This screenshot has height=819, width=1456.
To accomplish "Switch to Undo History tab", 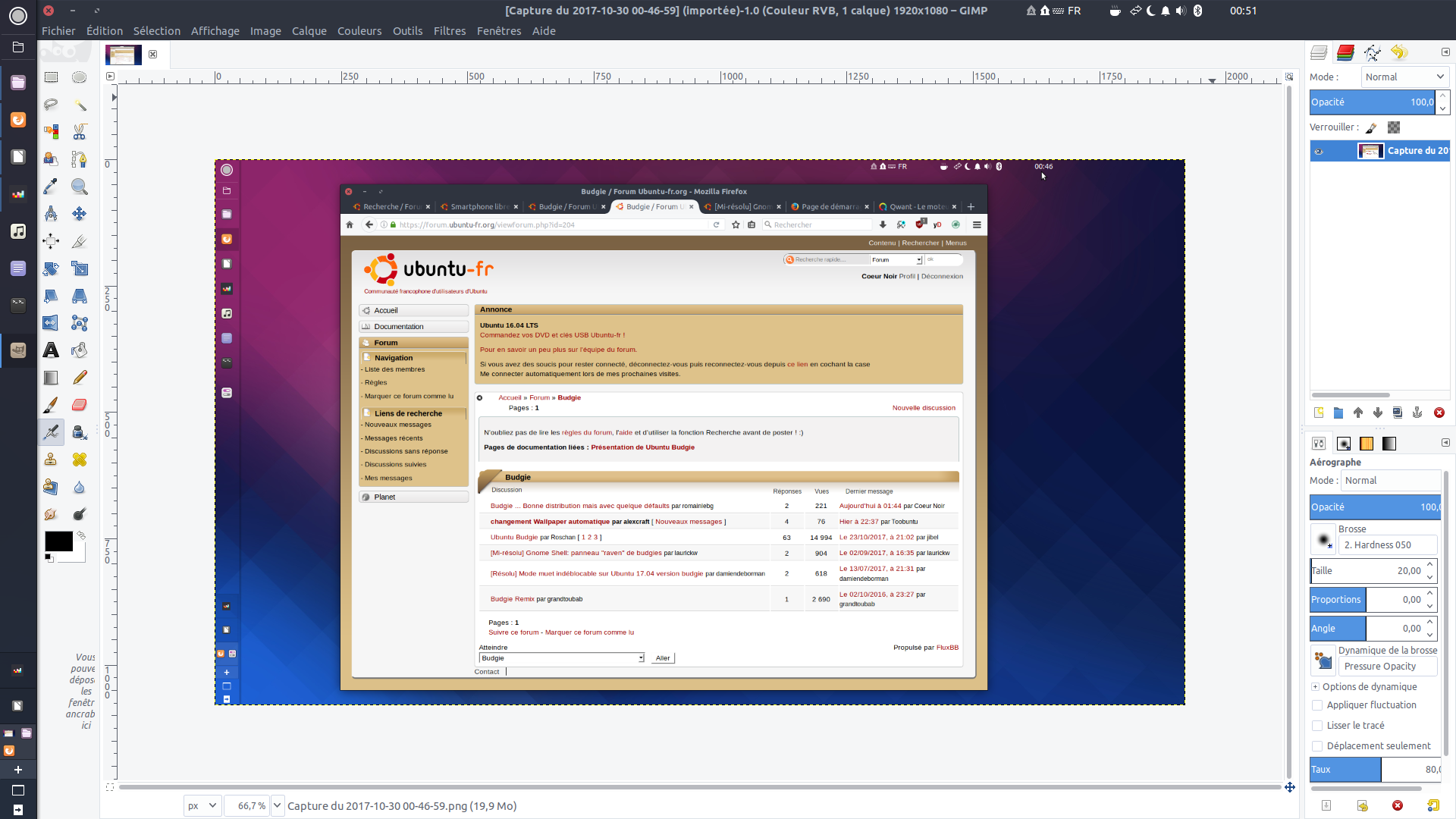I will (x=1399, y=52).
